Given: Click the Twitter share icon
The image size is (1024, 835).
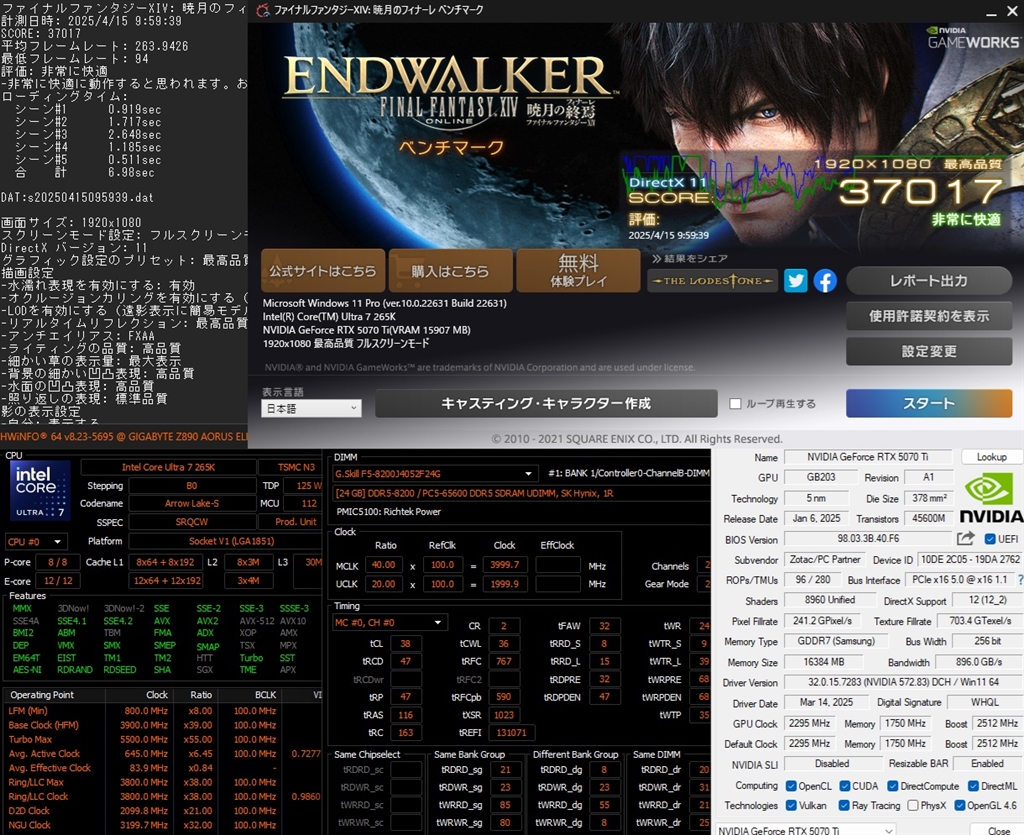Looking at the screenshot, I should point(795,281).
